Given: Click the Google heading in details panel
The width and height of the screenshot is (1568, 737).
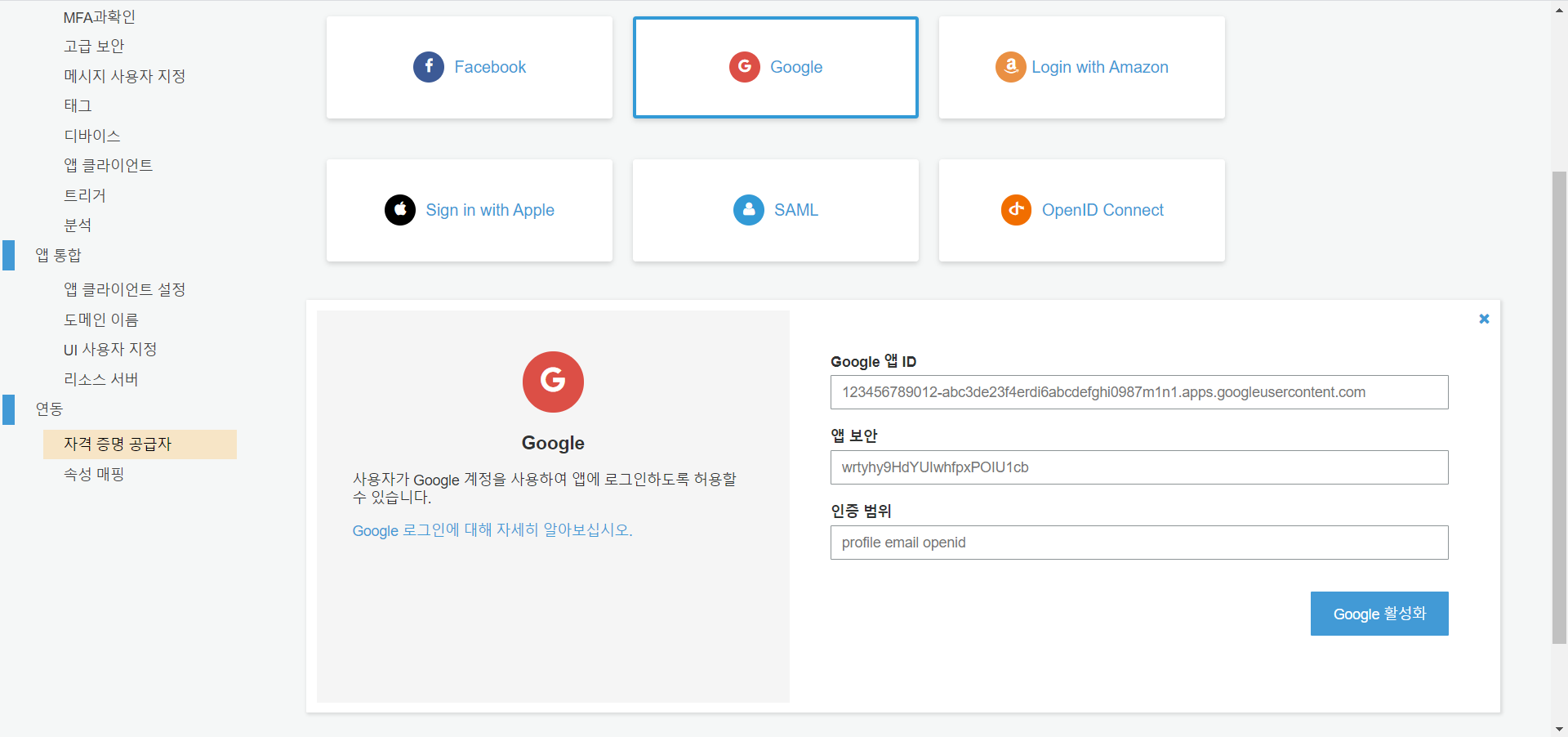Looking at the screenshot, I should pos(553,443).
